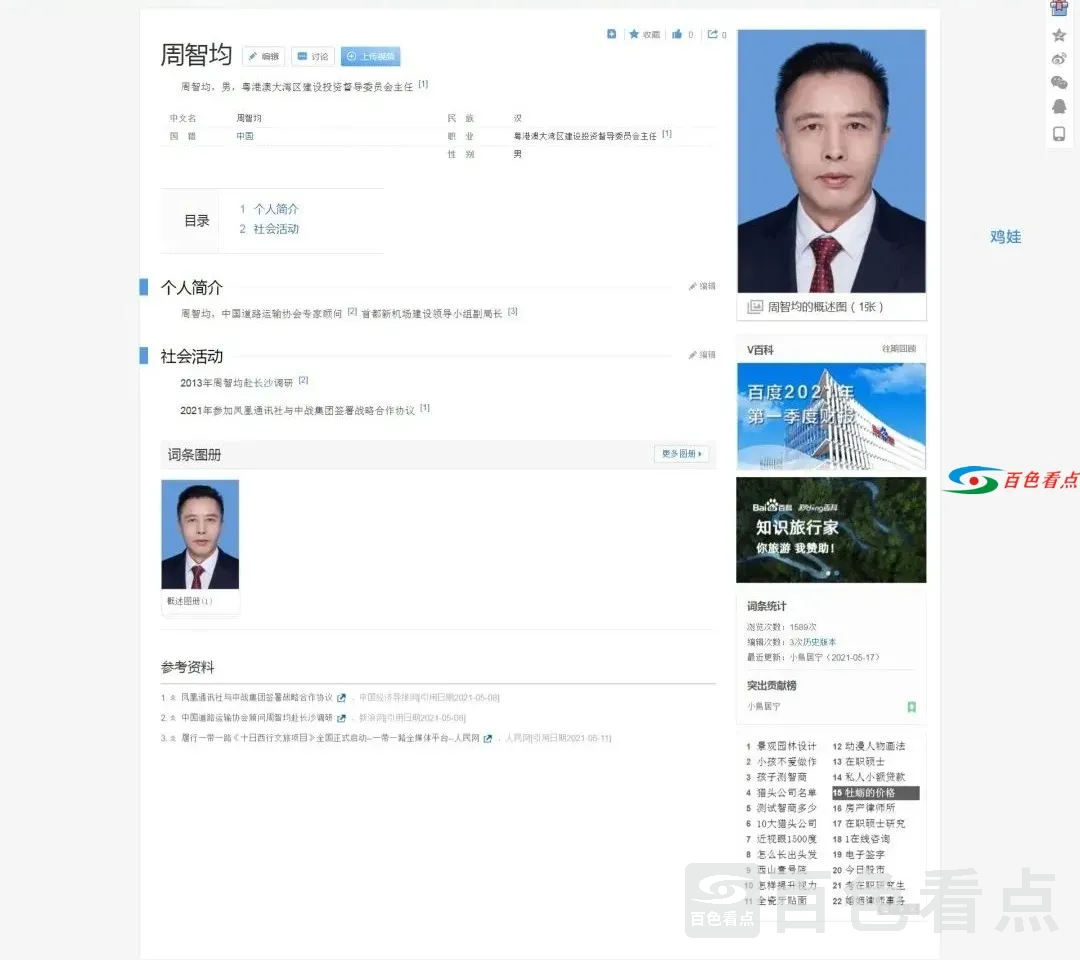
Task: Open the 知识旅行家 banner image
Action: point(831,529)
